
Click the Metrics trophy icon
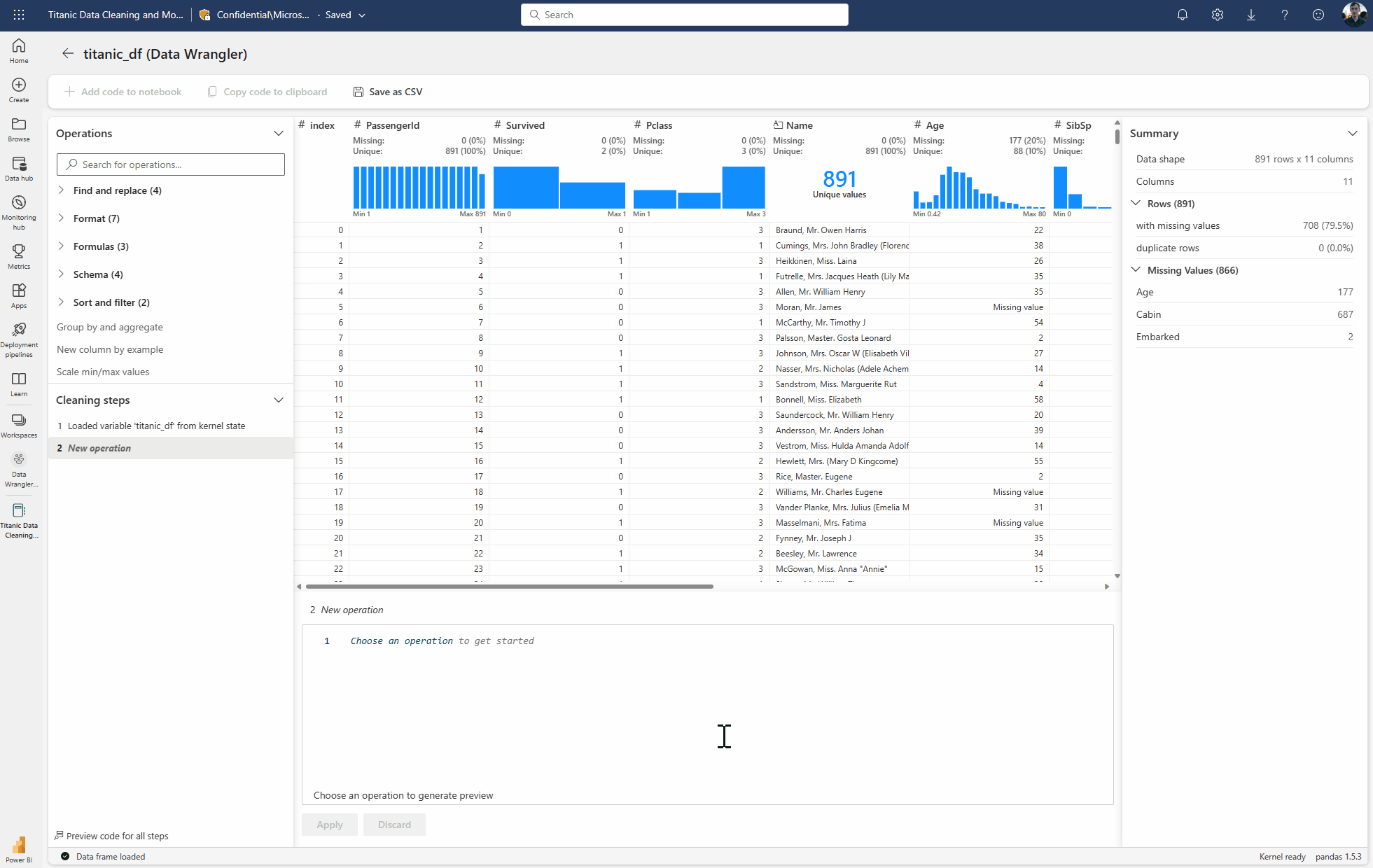19,255
